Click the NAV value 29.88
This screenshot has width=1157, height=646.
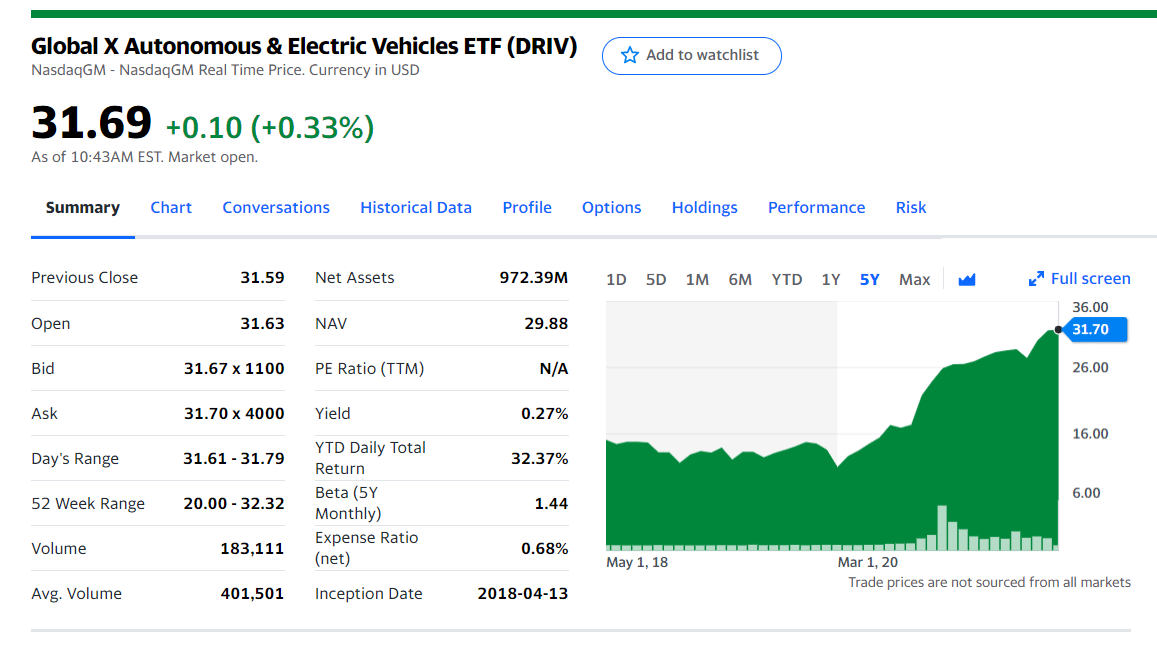546,323
